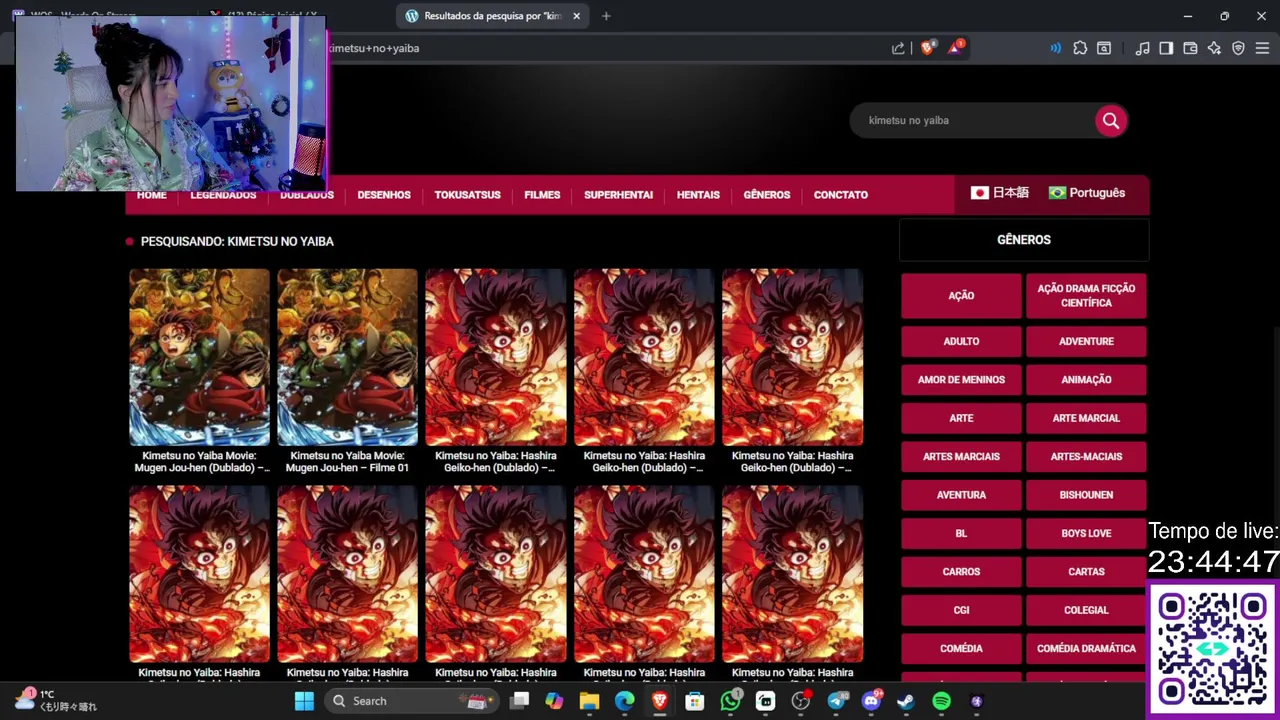Click the share page icon in address bar
This screenshot has height=720, width=1280.
pyautogui.click(x=898, y=48)
